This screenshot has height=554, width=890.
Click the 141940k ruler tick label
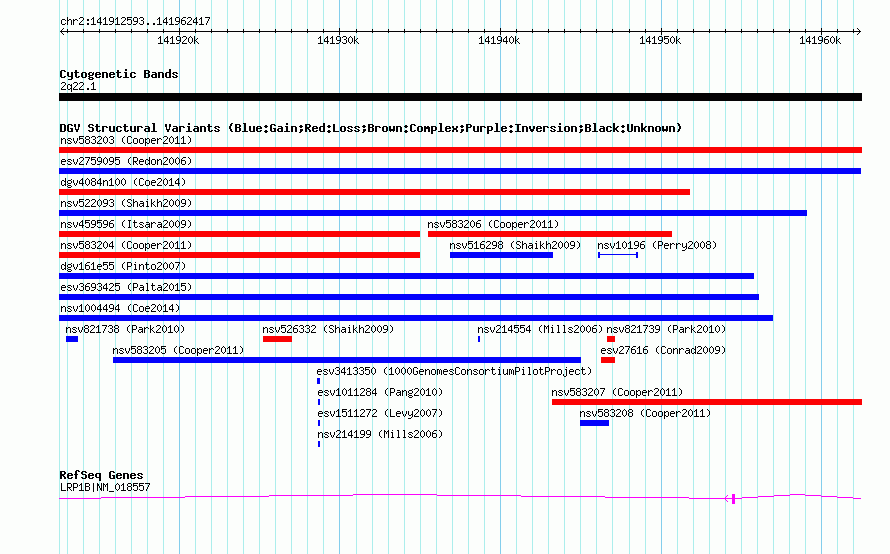point(499,40)
